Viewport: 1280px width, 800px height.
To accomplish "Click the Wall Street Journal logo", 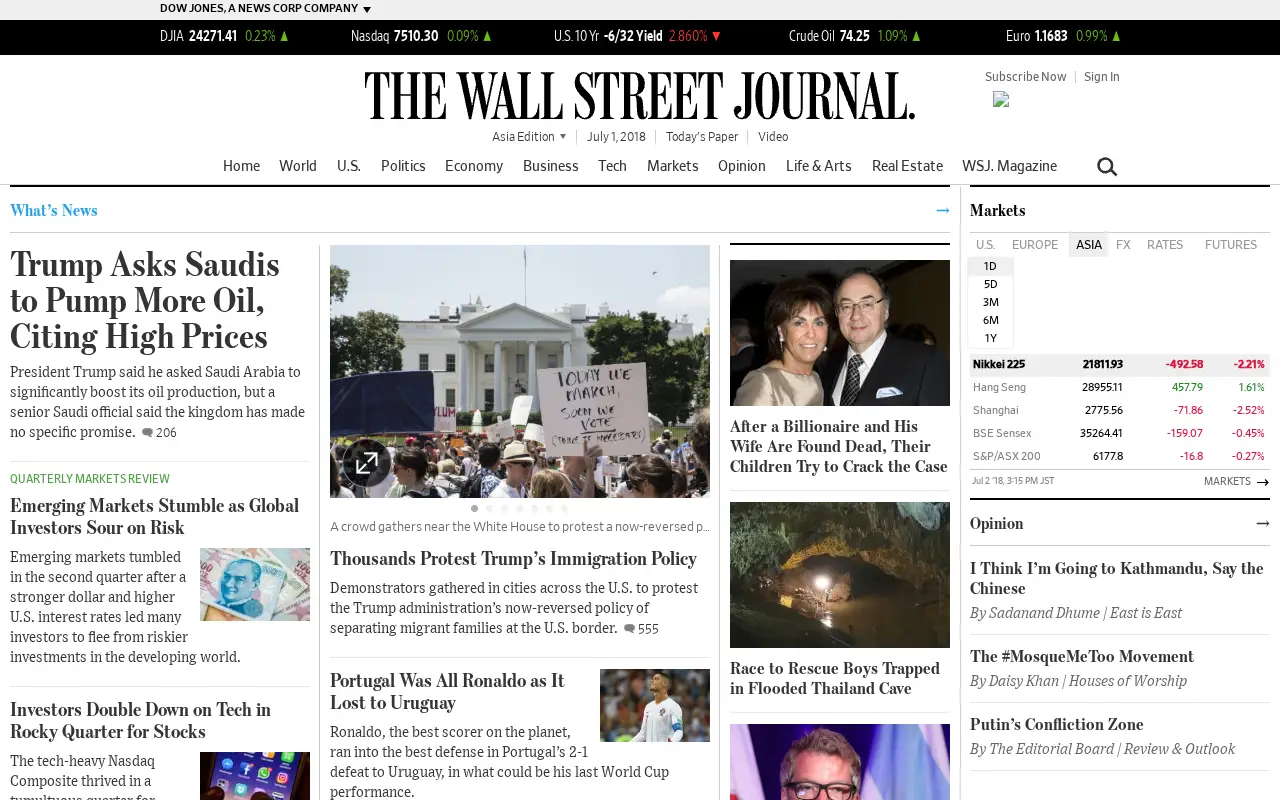I will click(640, 96).
